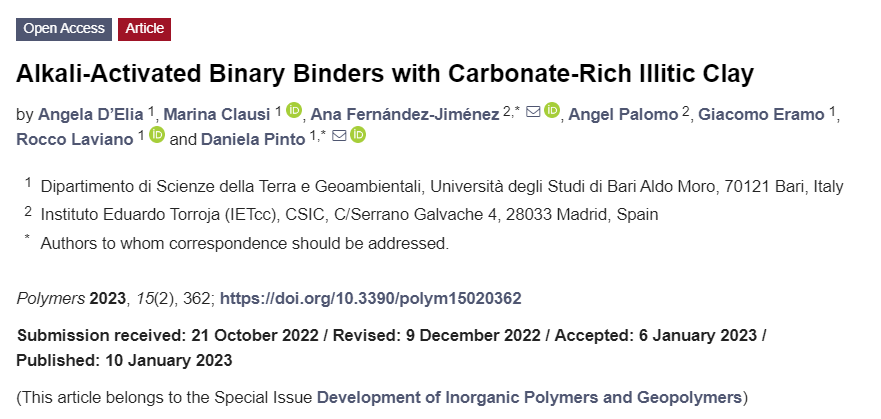Screen dimensions: 881x419
Task: Open Rocco Laviano's ORCID icon
Action: coord(157,135)
